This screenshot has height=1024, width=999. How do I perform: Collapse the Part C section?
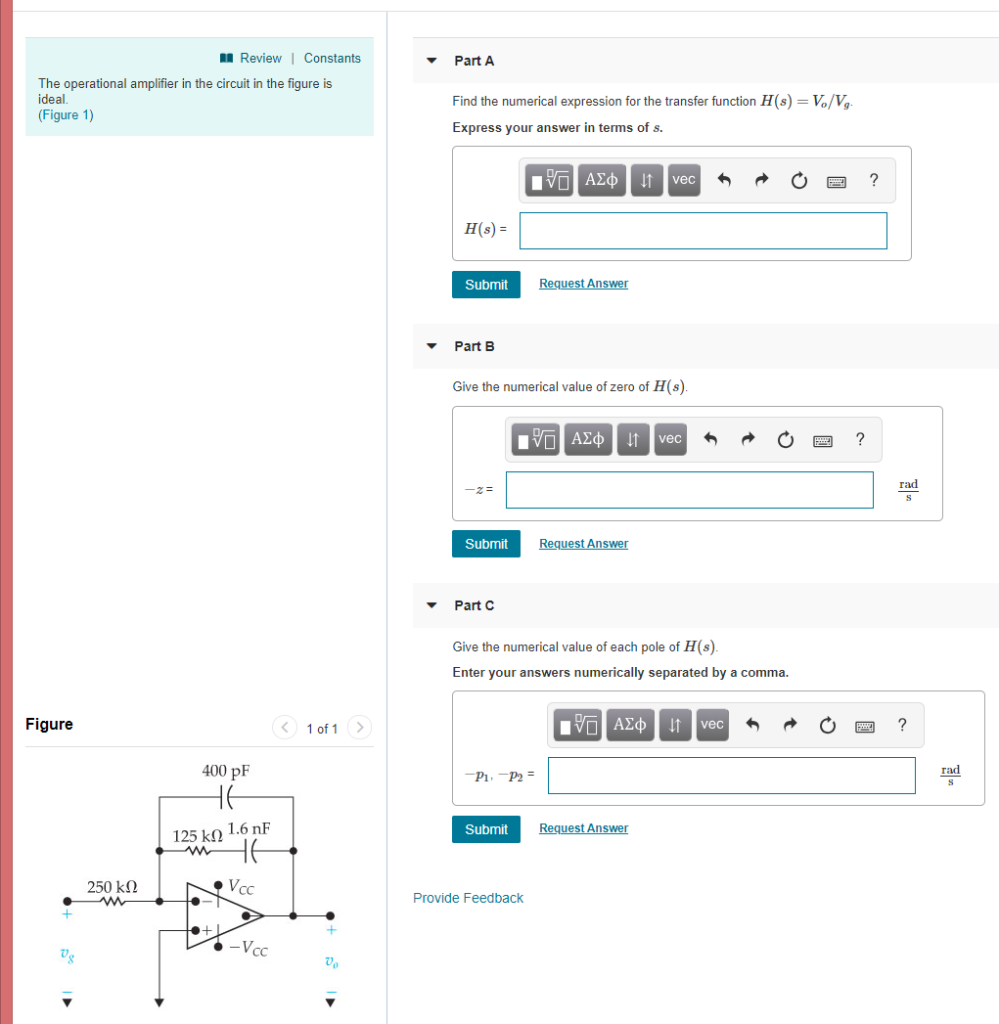(x=430, y=605)
